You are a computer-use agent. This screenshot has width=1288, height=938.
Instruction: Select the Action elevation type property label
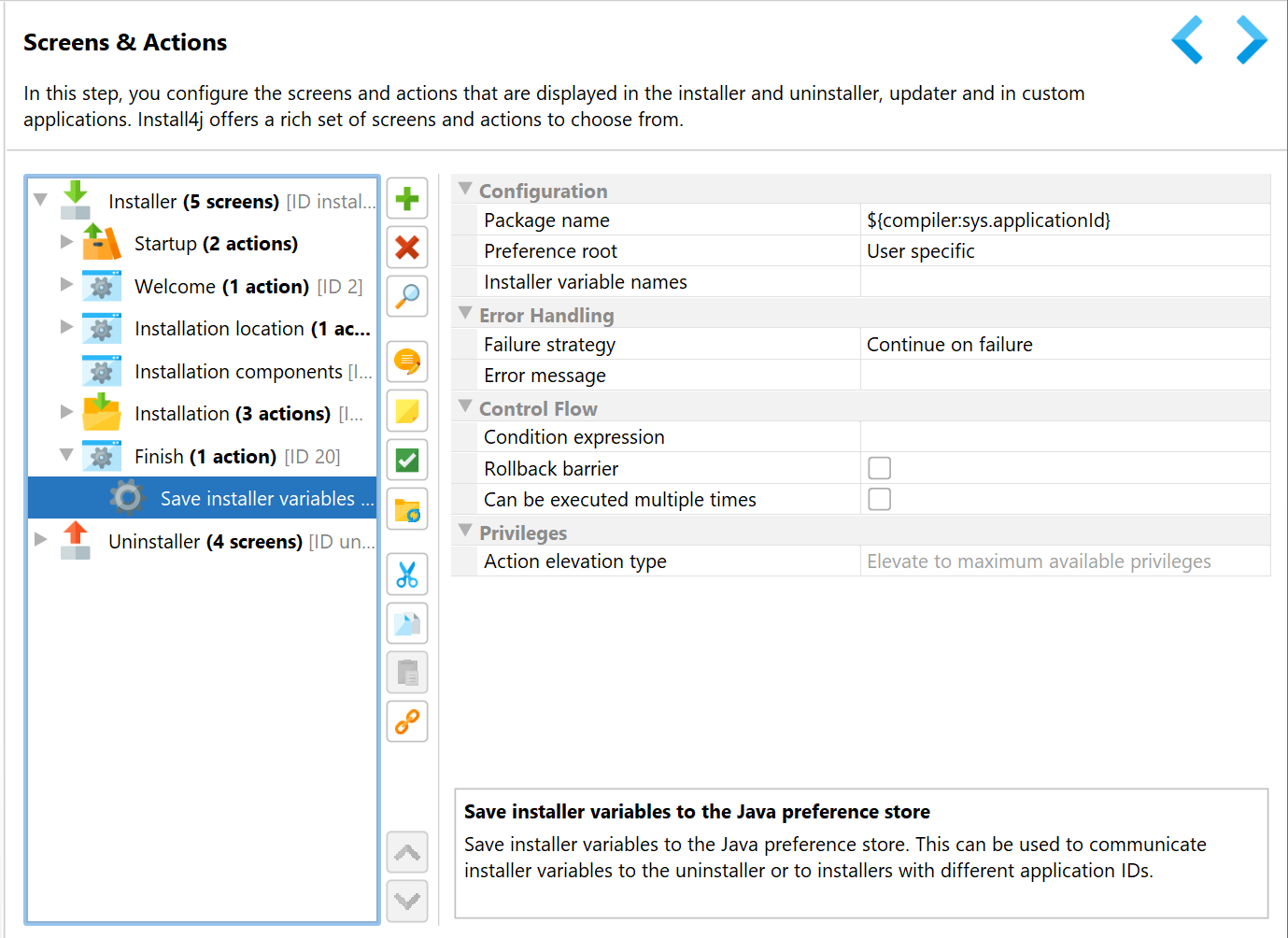click(575, 561)
